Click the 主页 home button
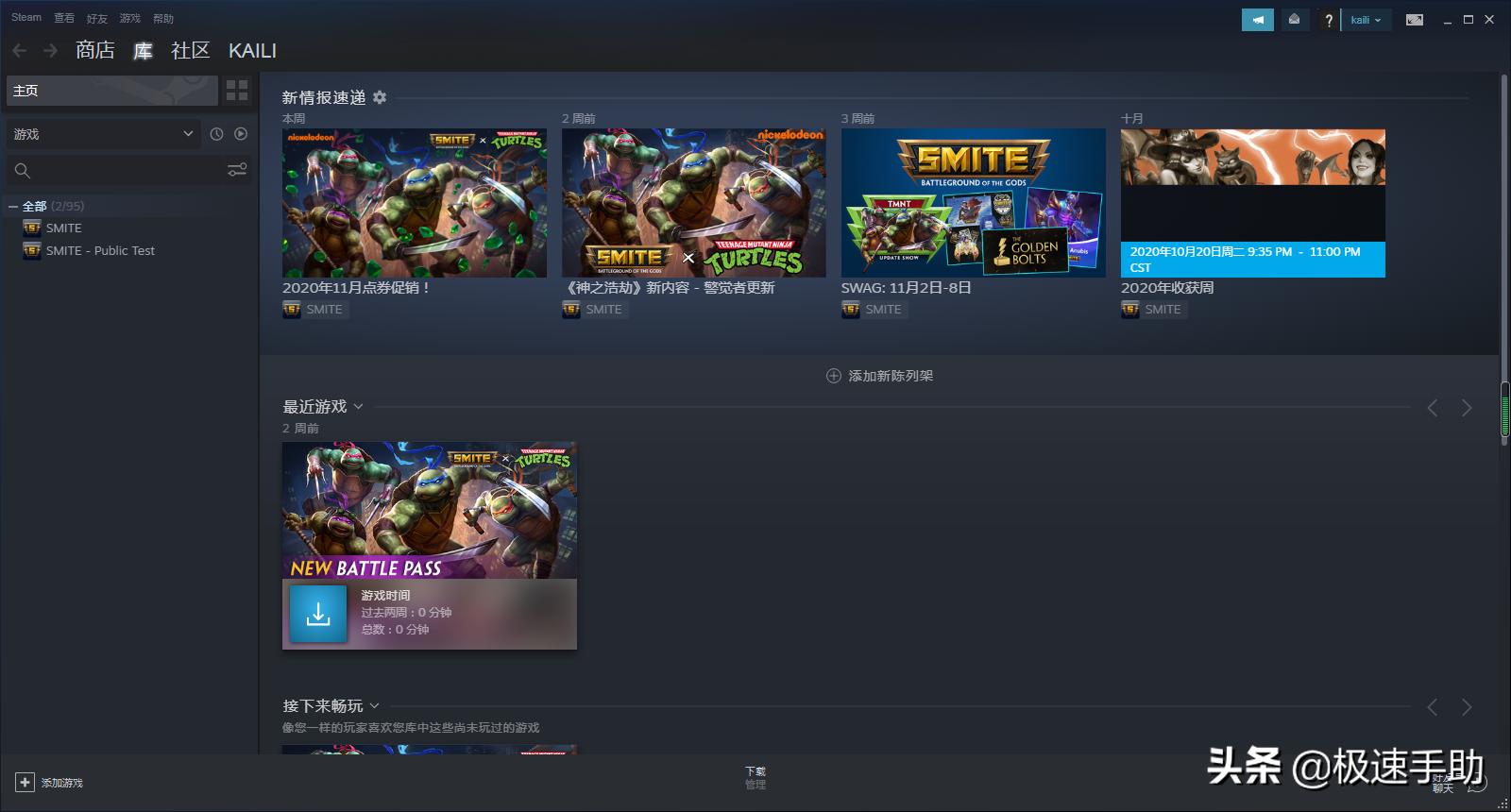The height and width of the screenshot is (812, 1511). [x=112, y=91]
